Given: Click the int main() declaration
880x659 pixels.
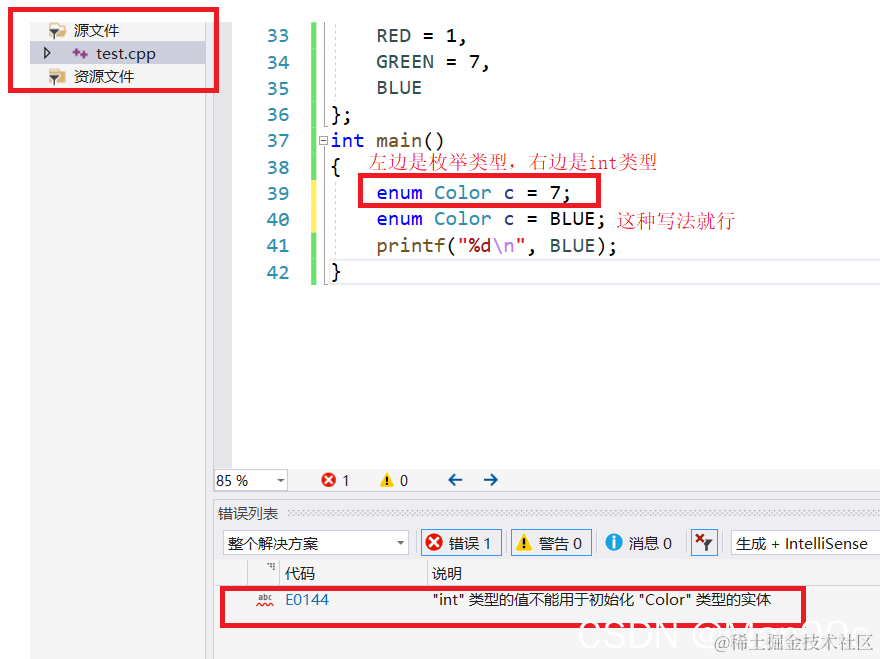Looking at the screenshot, I should [387, 140].
